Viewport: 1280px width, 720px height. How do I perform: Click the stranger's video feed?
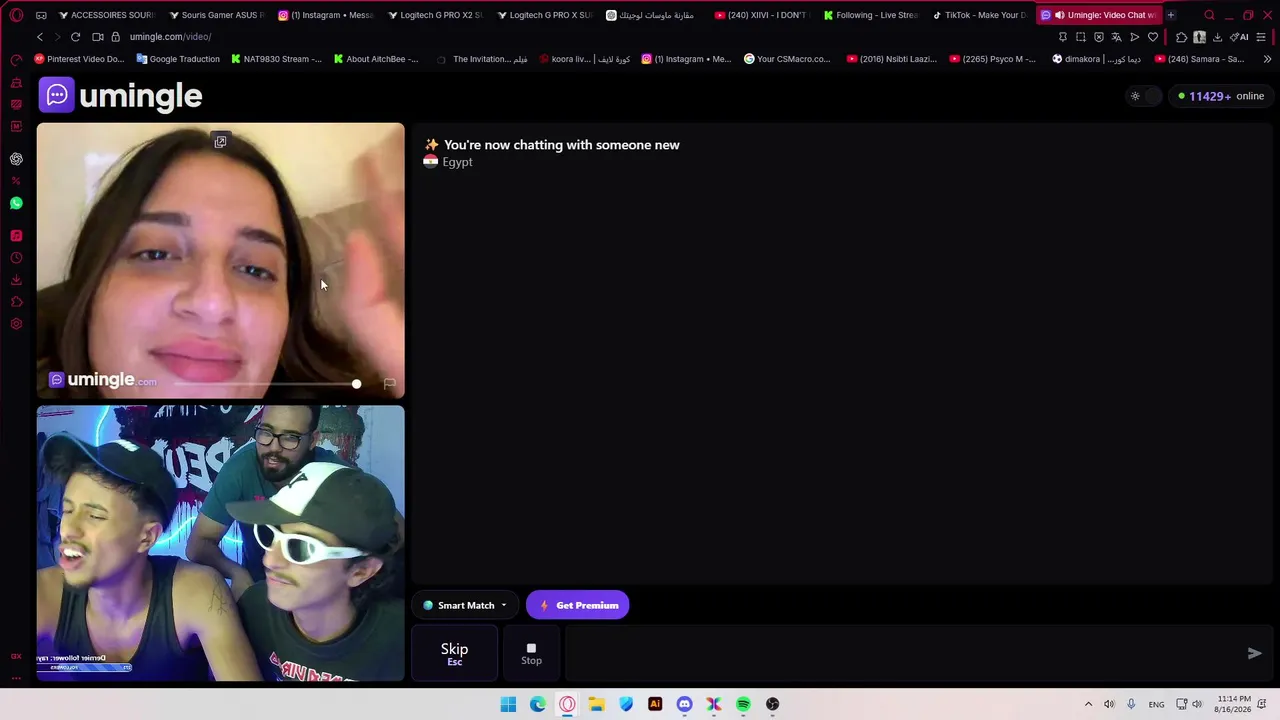[x=220, y=260]
